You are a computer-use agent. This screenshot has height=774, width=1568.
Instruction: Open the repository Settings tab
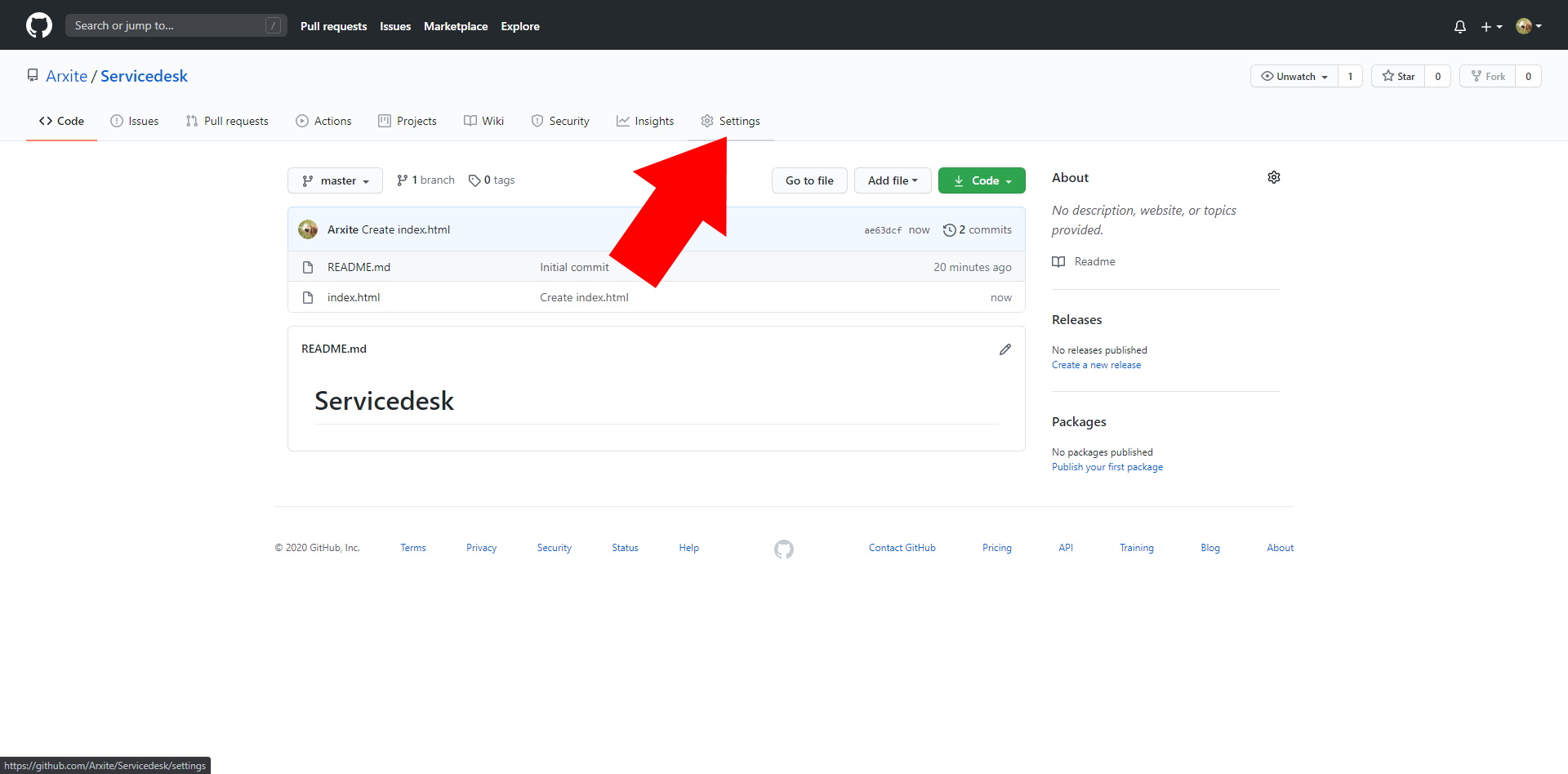click(x=730, y=121)
